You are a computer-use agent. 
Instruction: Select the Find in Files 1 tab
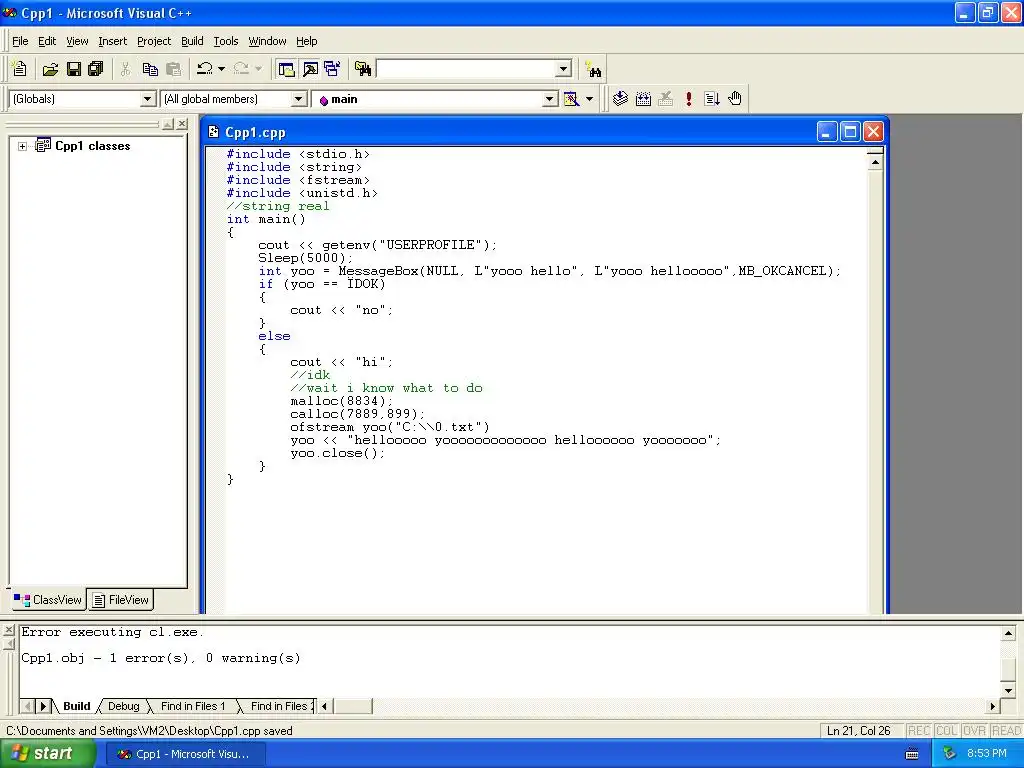coord(193,706)
